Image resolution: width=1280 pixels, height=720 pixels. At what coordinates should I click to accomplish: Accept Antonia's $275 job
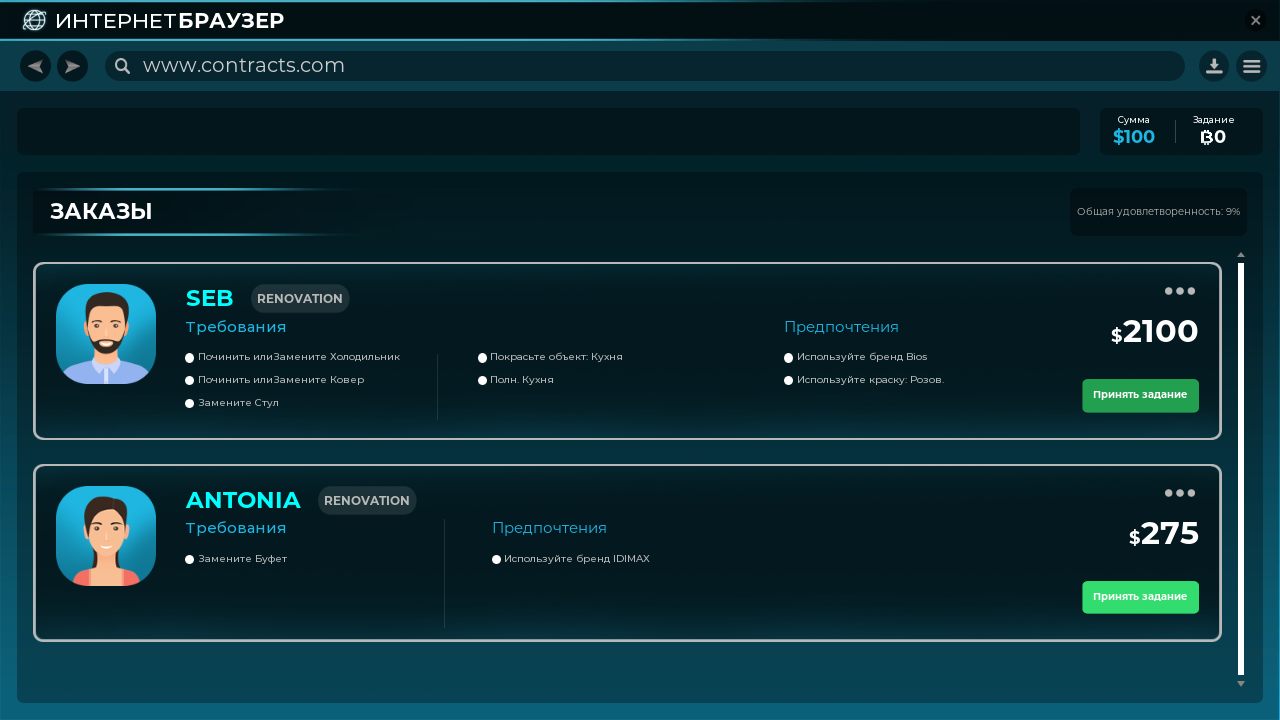click(x=1140, y=597)
